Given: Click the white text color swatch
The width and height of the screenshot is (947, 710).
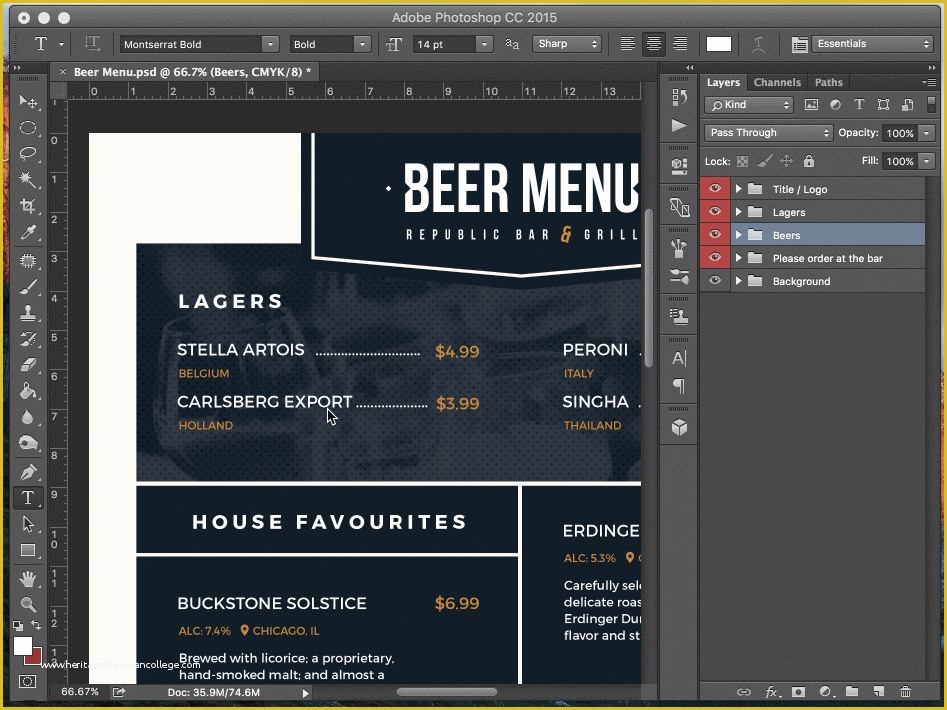Looking at the screenshot, I should [x=718, y=44].
